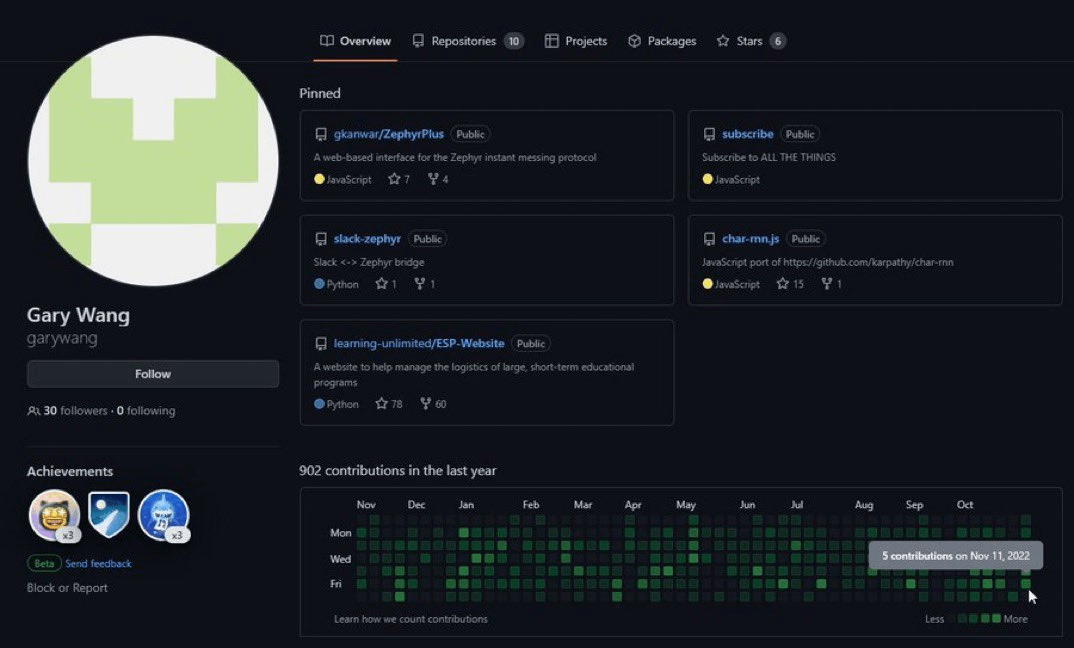Image resolution: width=1074 pixels, height=648 pixels.
Task: Open Learn how we count contributions
Action: (x=411, y=619)
